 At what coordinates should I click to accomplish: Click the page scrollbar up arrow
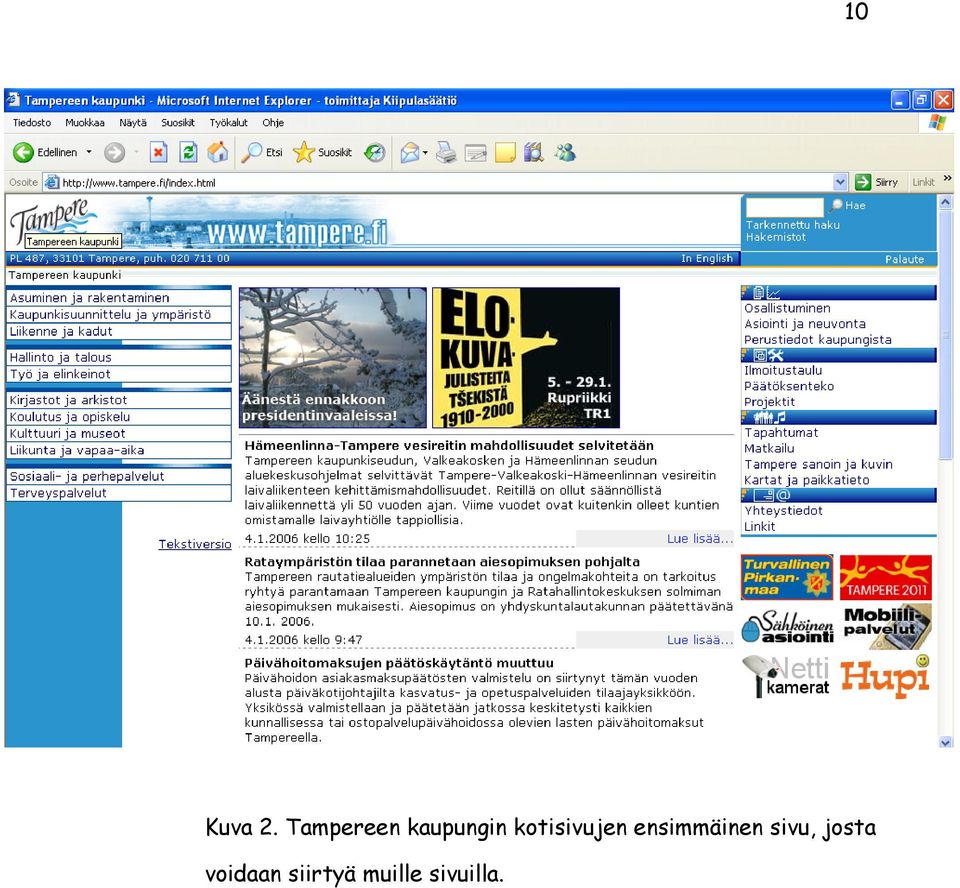945,201
